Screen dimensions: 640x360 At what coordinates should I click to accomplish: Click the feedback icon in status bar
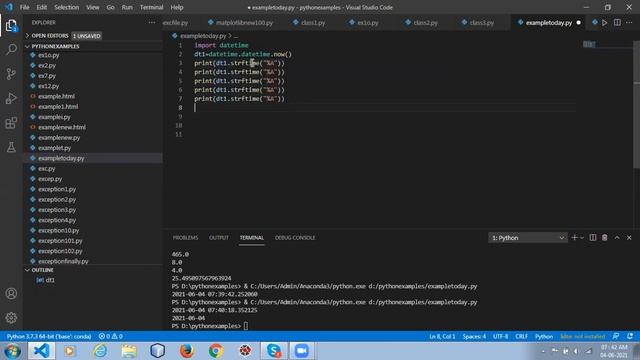pos(616,336)
